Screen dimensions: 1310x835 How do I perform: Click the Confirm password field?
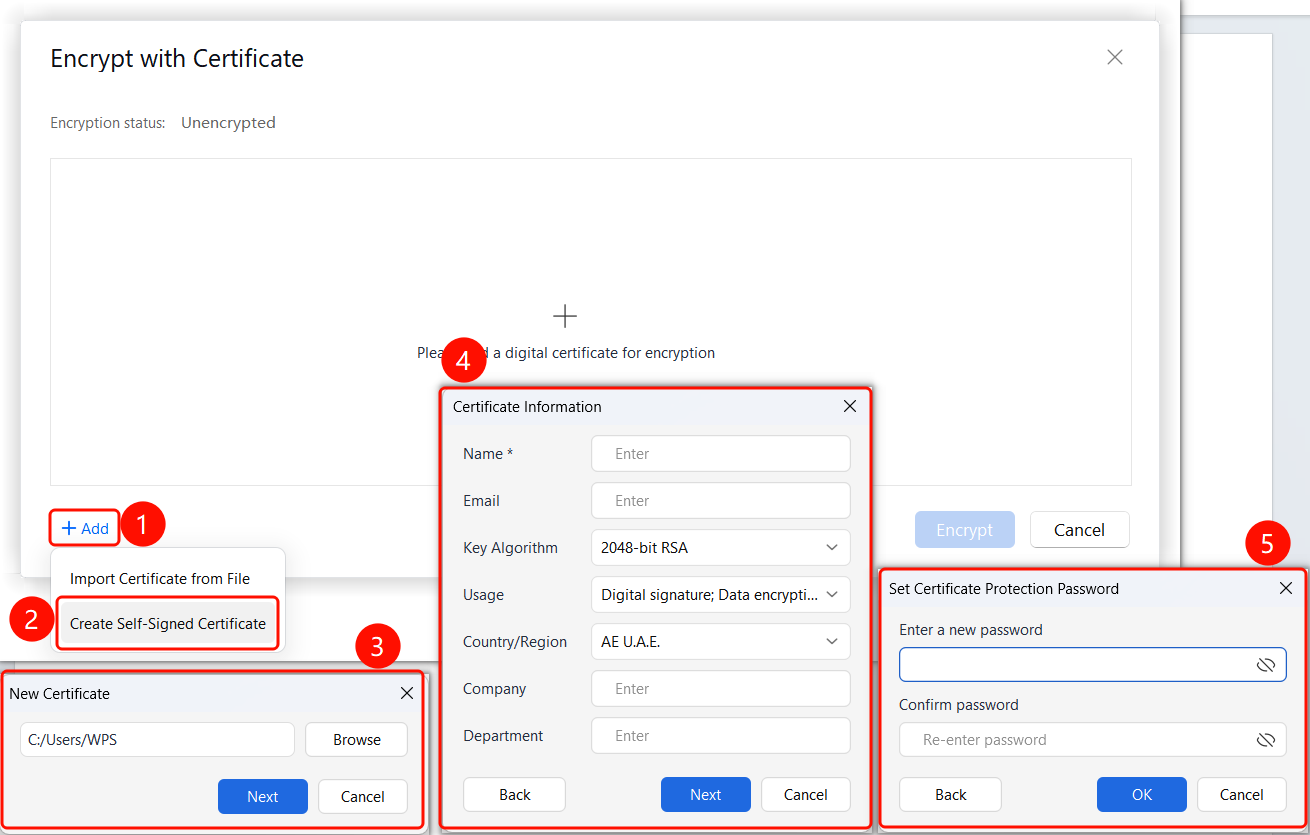pos(1093,740)
